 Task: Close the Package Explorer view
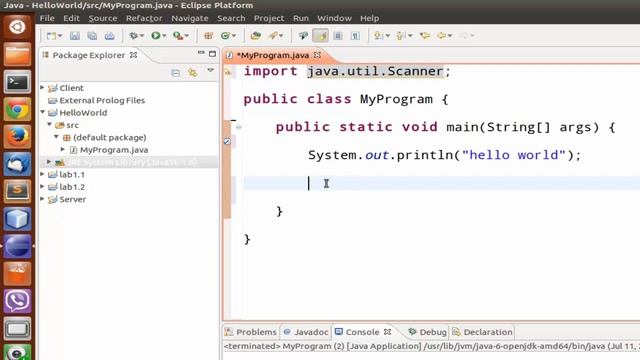pyautogui.click(x=133, y=55)
